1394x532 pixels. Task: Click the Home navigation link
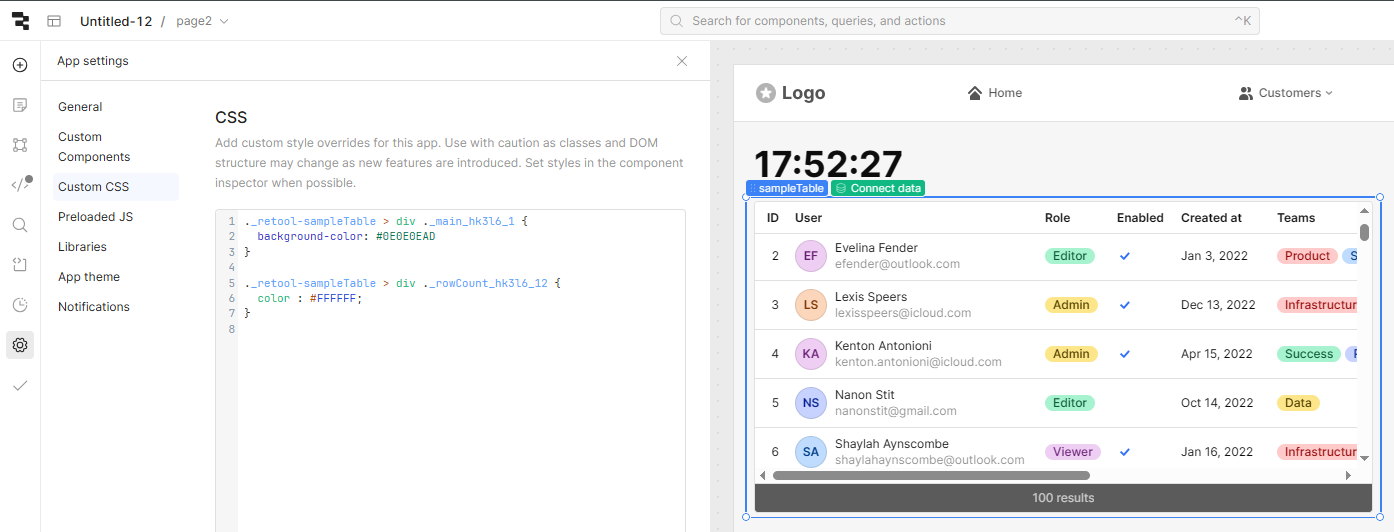[x=995, y=93]
